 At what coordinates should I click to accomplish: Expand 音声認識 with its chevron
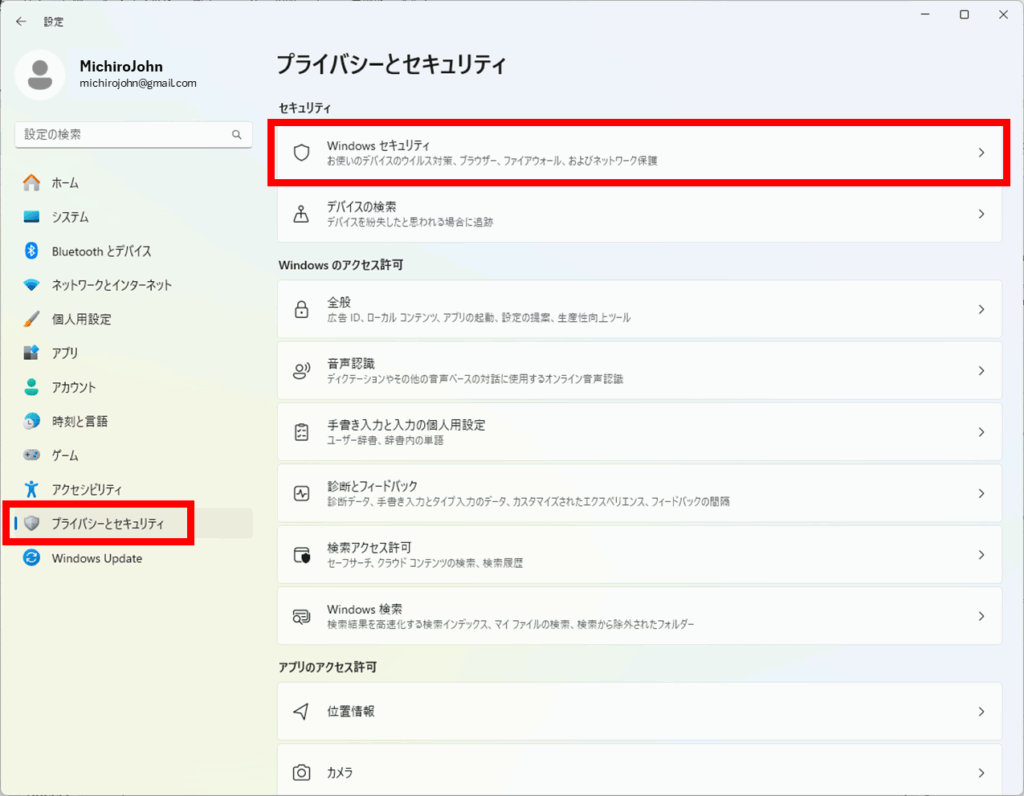click(981, 371)
